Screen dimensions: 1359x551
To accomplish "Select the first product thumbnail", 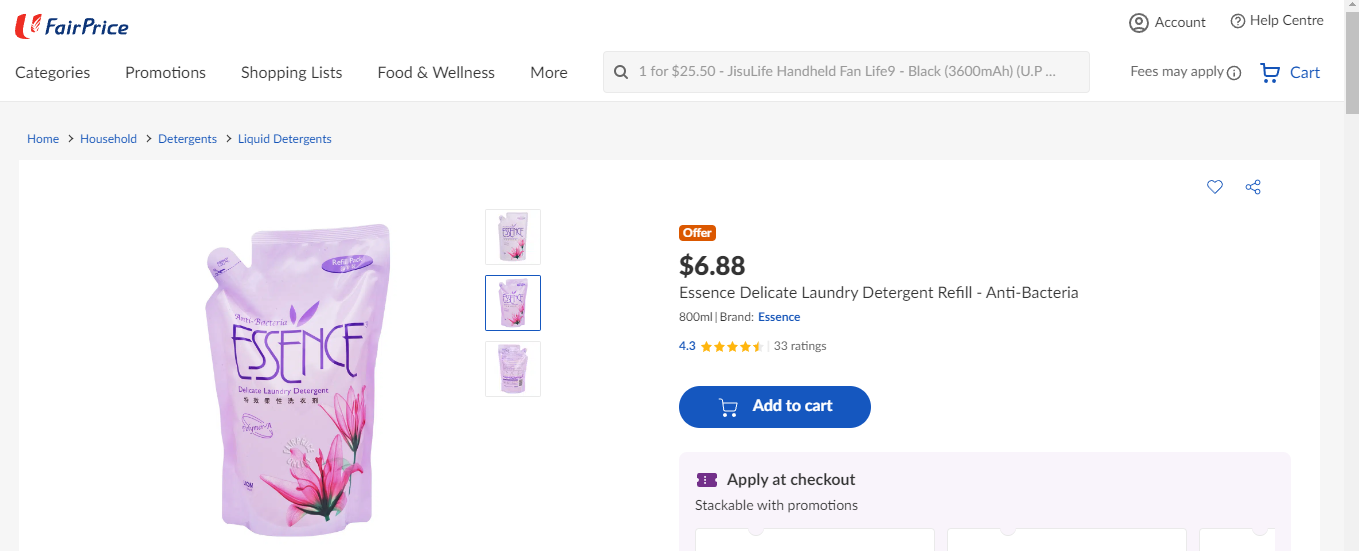I will tap(513, 237).
